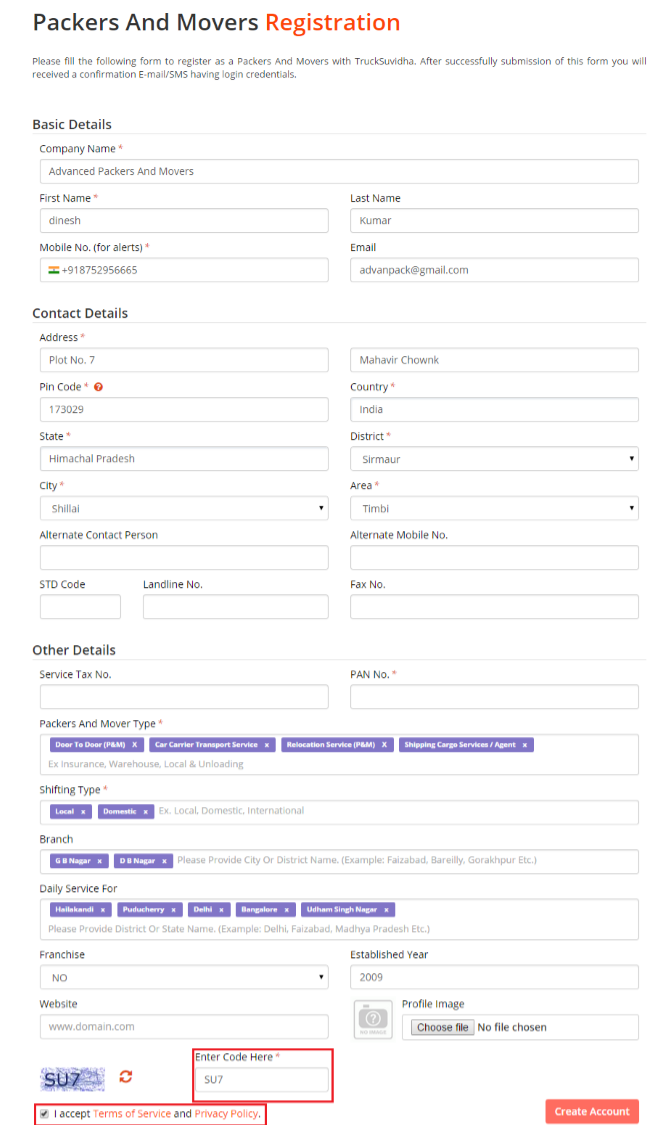Viewport: 653px width, 1125px height.
Task: Remove the 'Car Carrier Transport Service' tag
Action: [267, 745]
